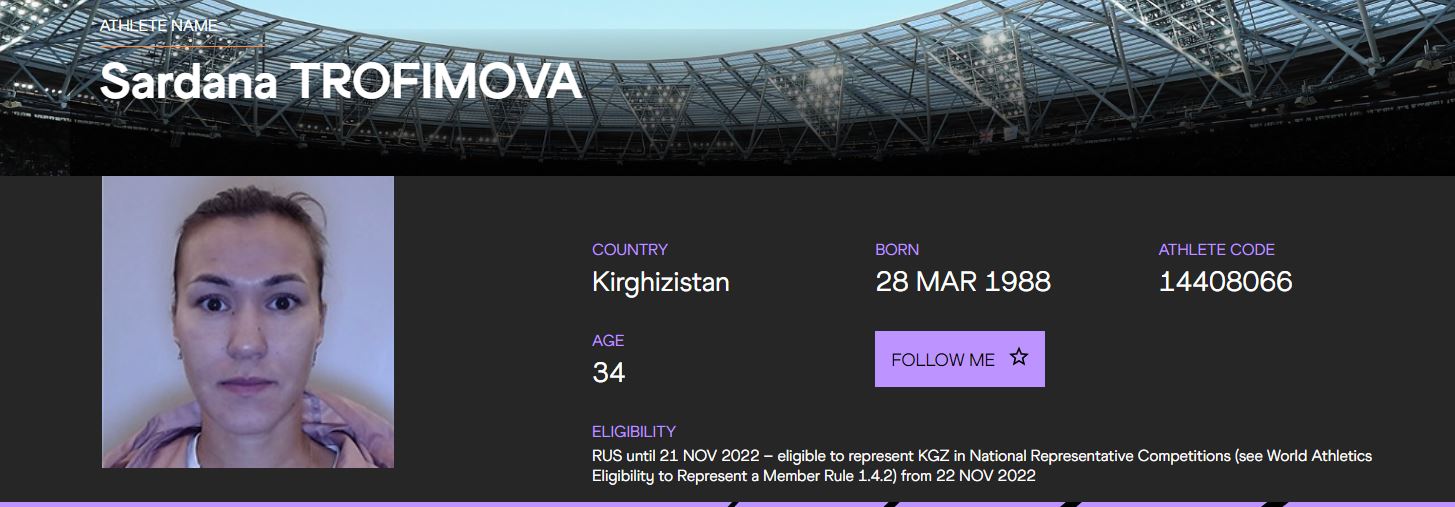The width and height of the screenshot is (1455, 507).
Task: Open the athlete's profile photo
Action: [248, 322]
